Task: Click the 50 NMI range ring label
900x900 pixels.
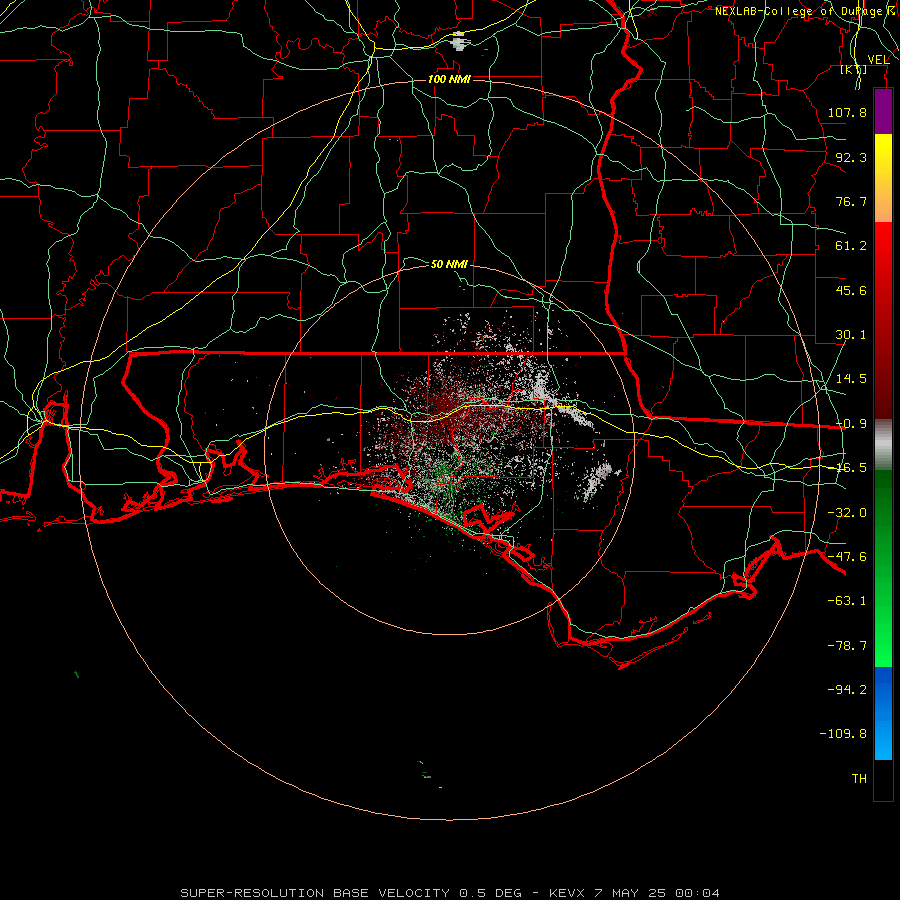Action: pos(449,264)
